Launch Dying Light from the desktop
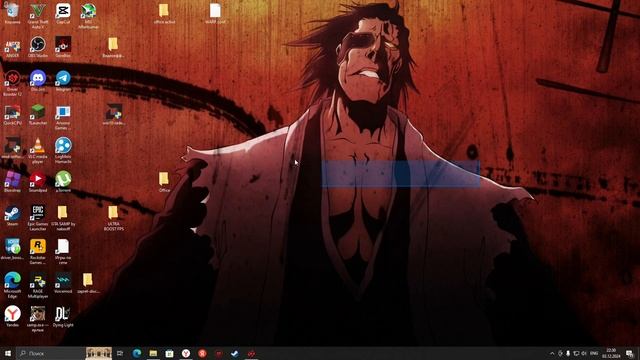 point(63,316)
